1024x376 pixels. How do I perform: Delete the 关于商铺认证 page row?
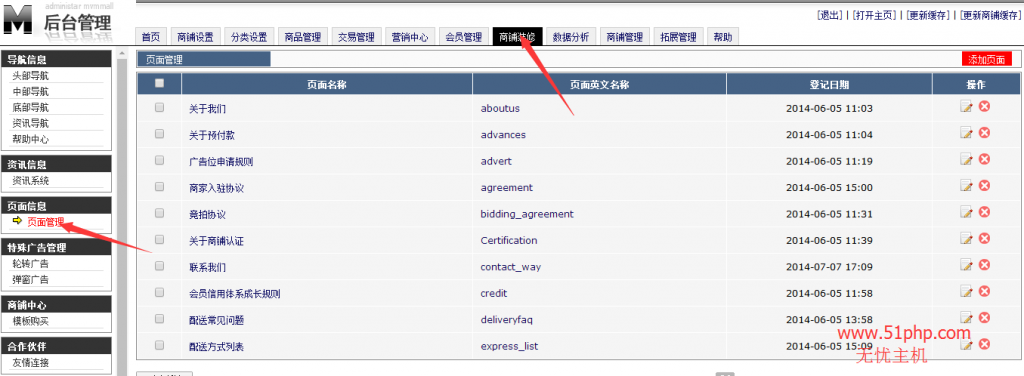pyautogui.click(x=984, y=238)
